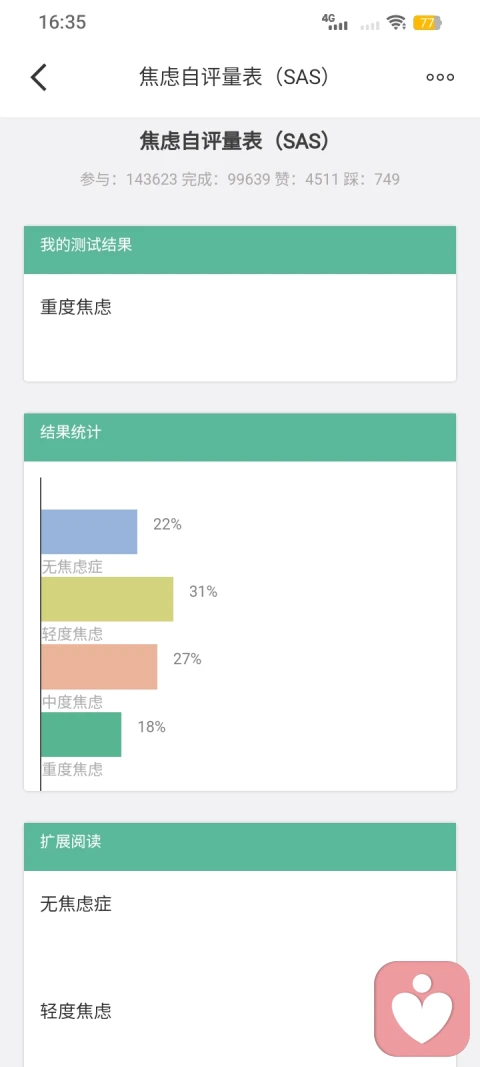This screenshot has width=480, height=1067.
Task: Tap the 结果统计 section header
Action: pyautogui.click(x=240, y=437)
